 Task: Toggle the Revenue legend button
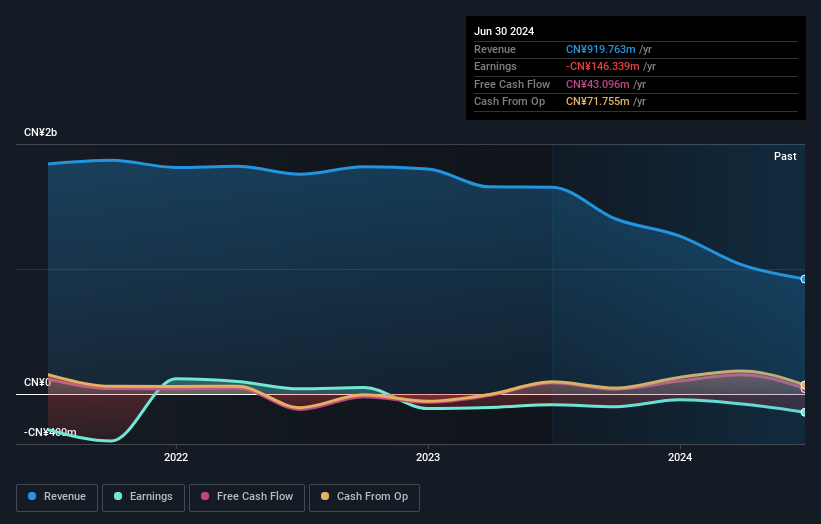[57, 497]
